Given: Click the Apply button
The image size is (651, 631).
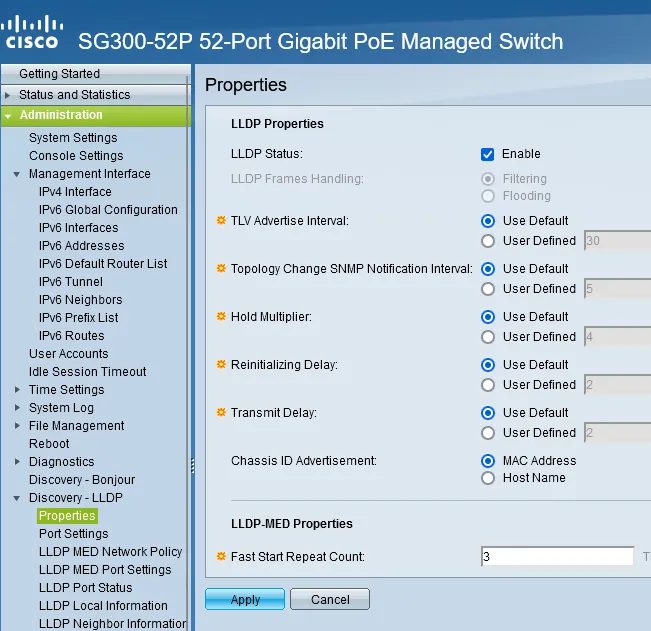Looking at the screenshot, I should [245, 599].
